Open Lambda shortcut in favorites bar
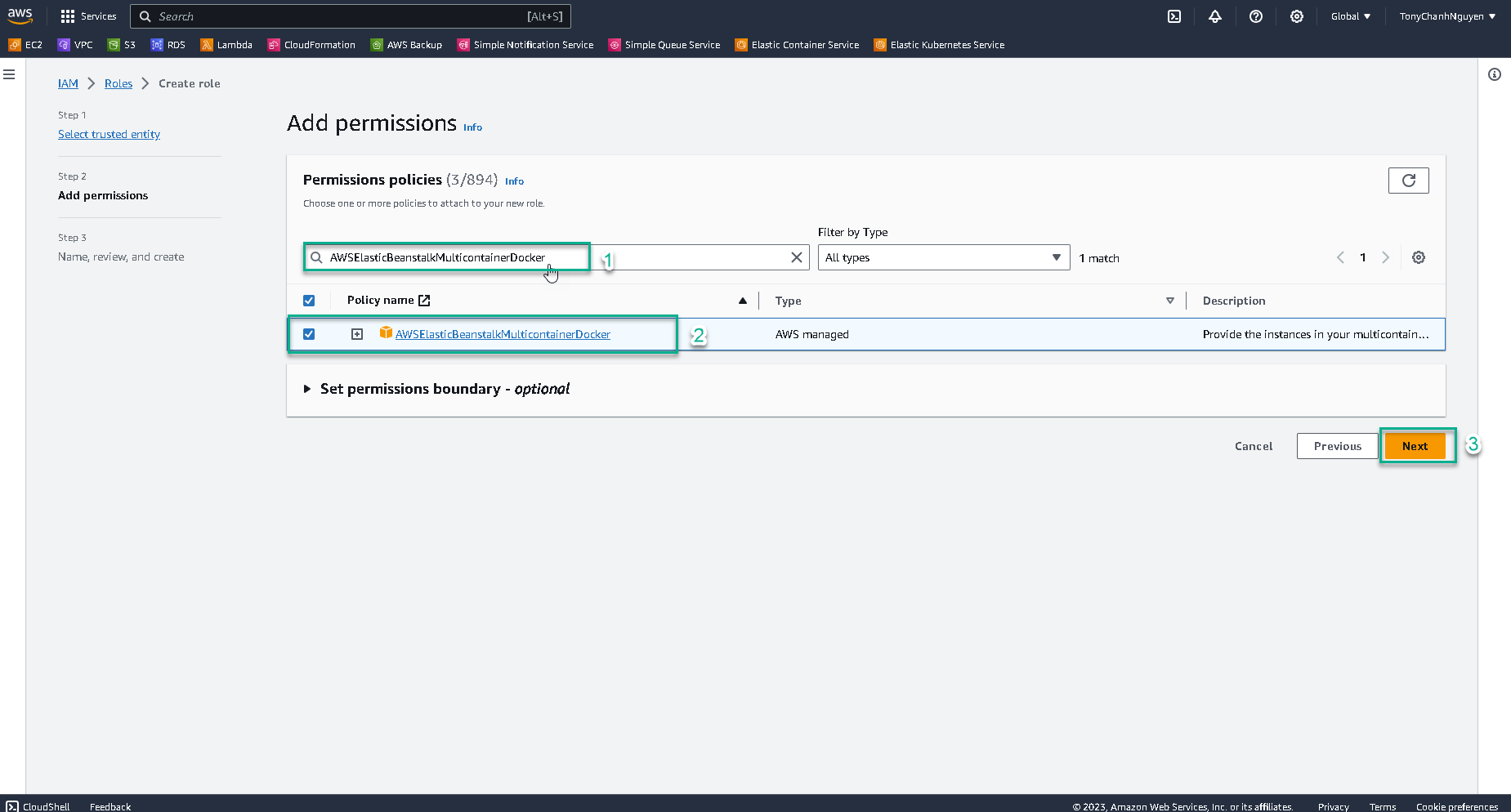 [x=226, y=45]
